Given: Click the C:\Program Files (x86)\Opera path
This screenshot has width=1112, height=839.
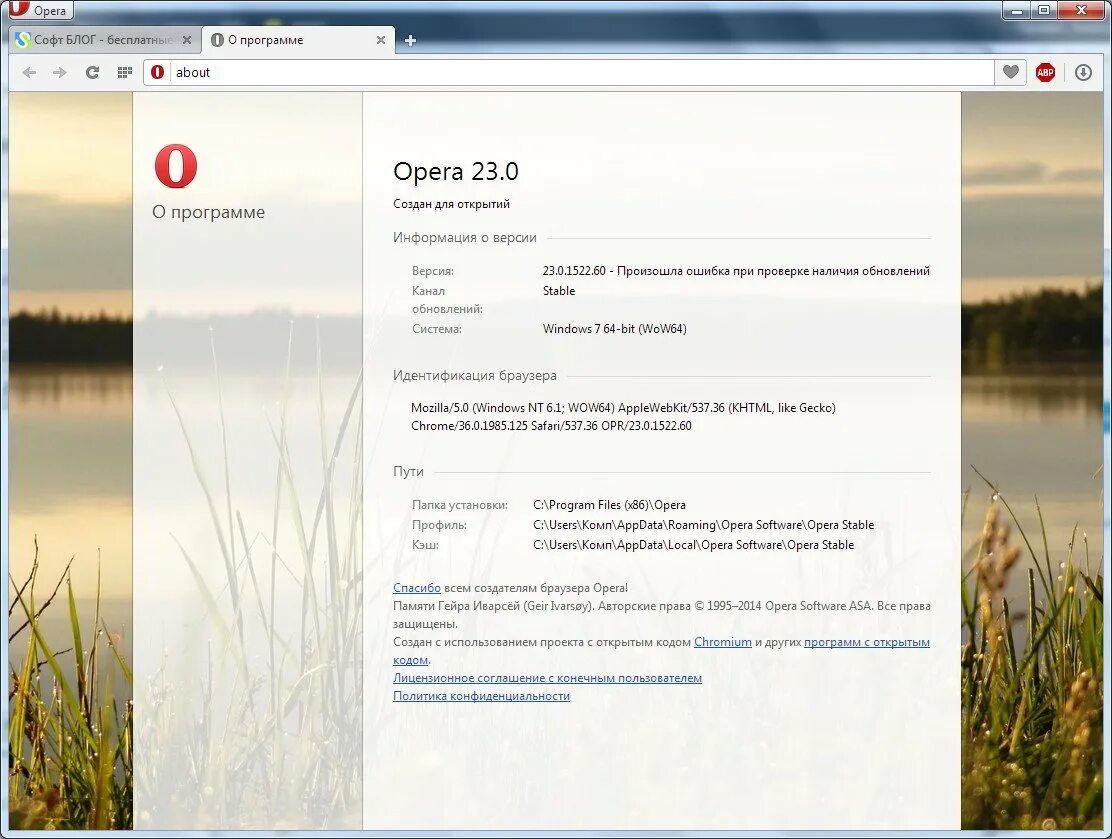Looking at the screenshot, I should coord(609,505).
